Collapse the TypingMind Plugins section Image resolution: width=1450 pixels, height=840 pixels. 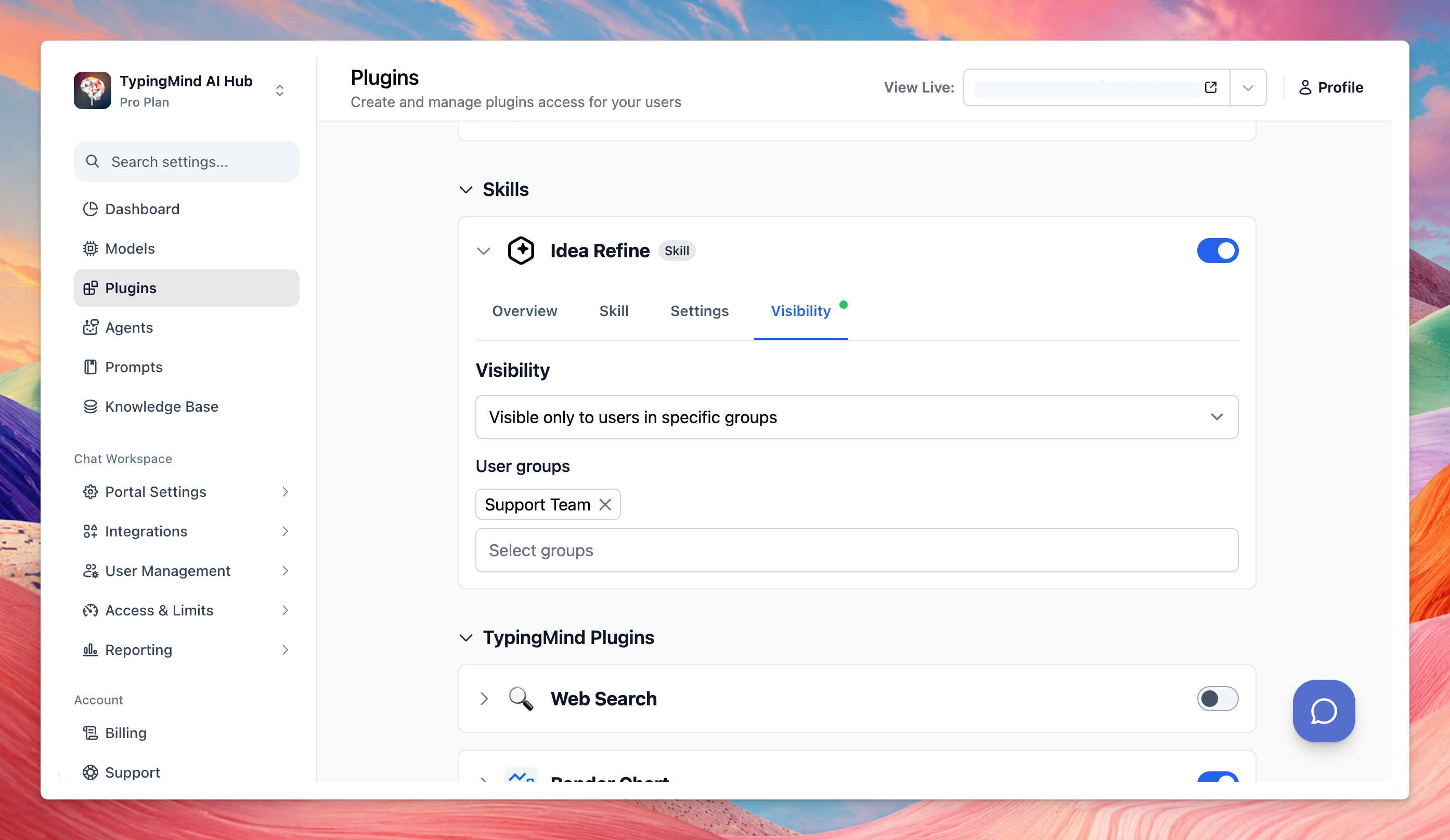[x=466, y=638]
